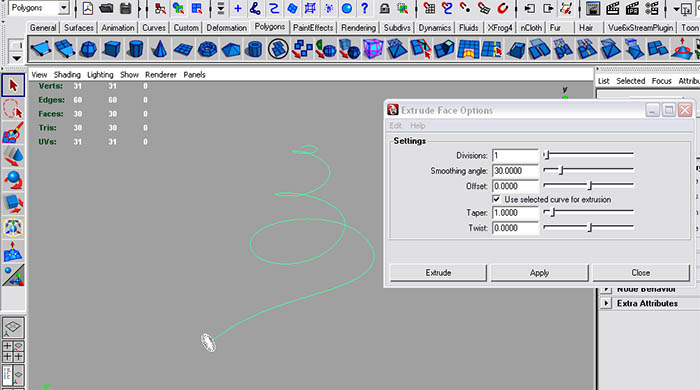Click the Smoothing angle value field
The image size is (700, 390).
click(515, 170)
